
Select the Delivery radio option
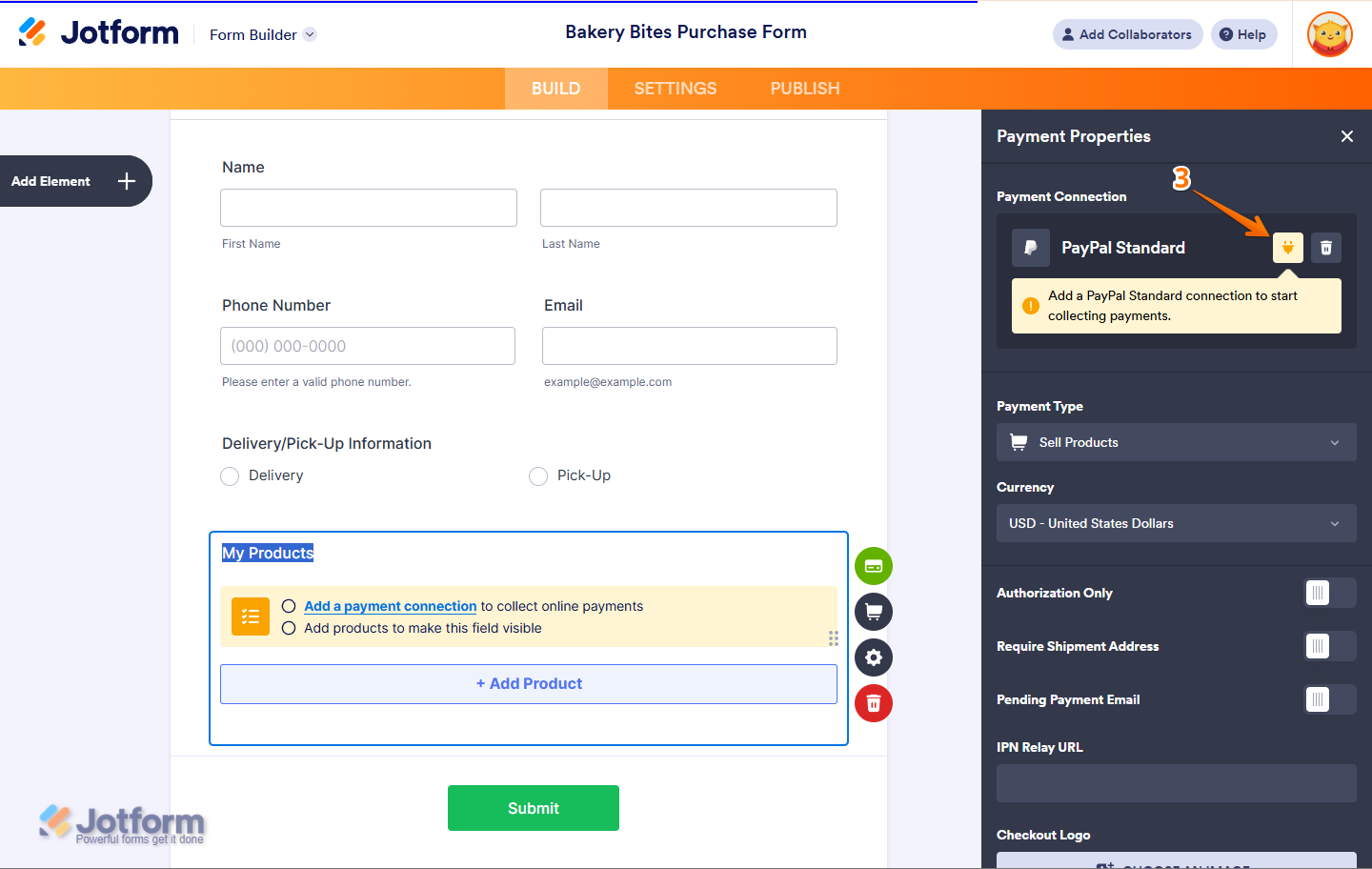click(230, 476)
